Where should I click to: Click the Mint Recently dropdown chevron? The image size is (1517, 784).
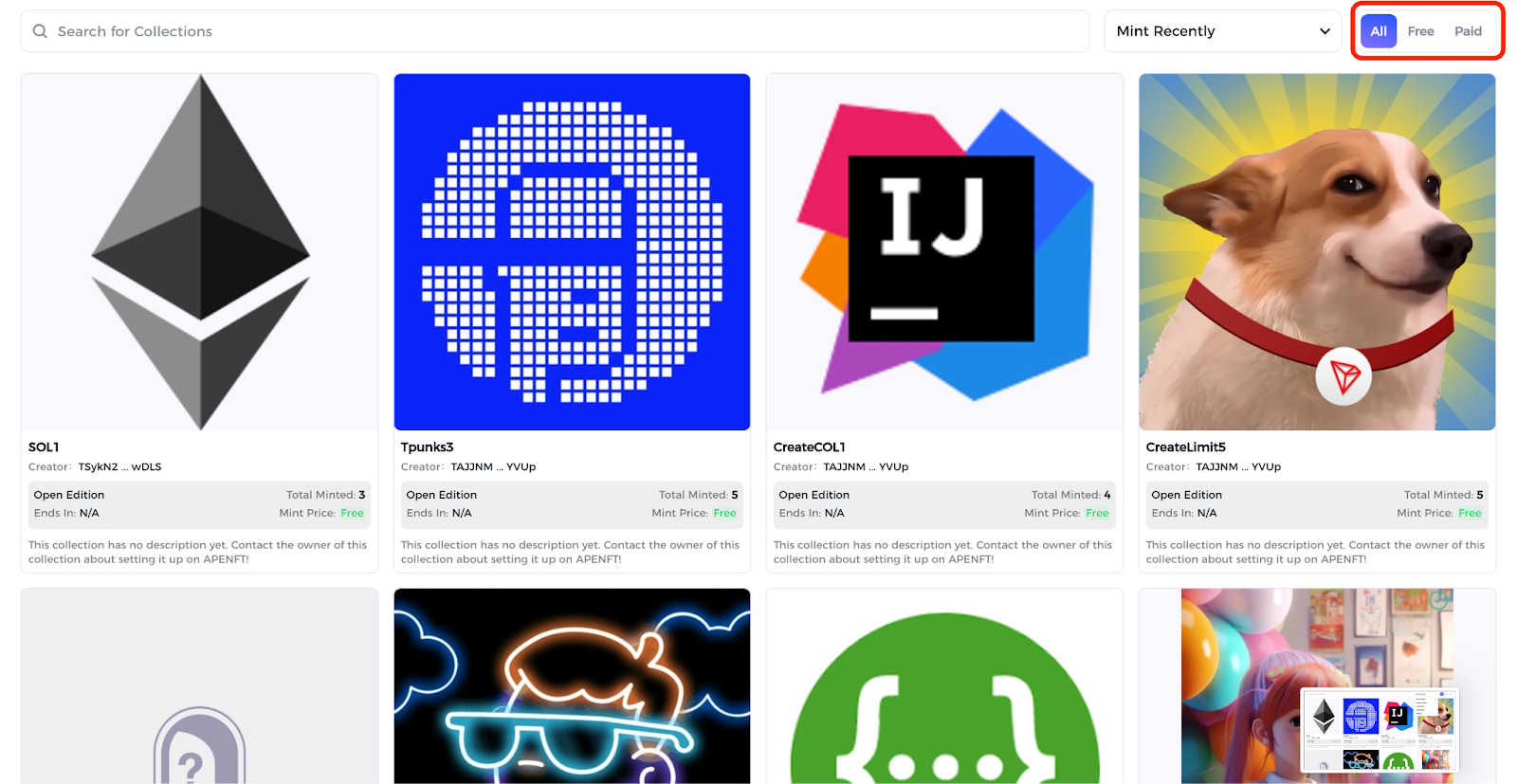click(1325, 31)
